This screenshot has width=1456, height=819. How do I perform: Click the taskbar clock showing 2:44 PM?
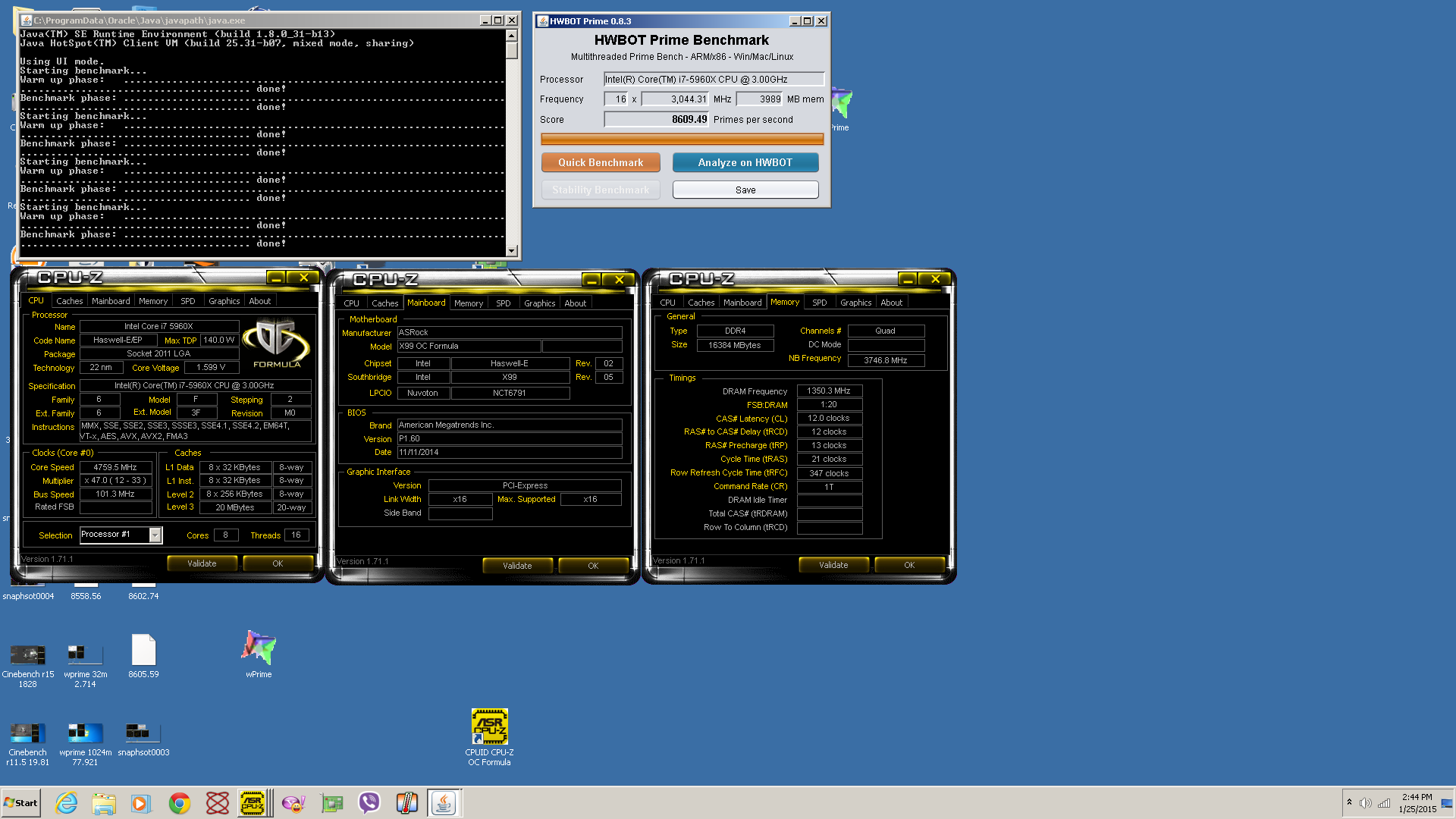coord(1417,803)
